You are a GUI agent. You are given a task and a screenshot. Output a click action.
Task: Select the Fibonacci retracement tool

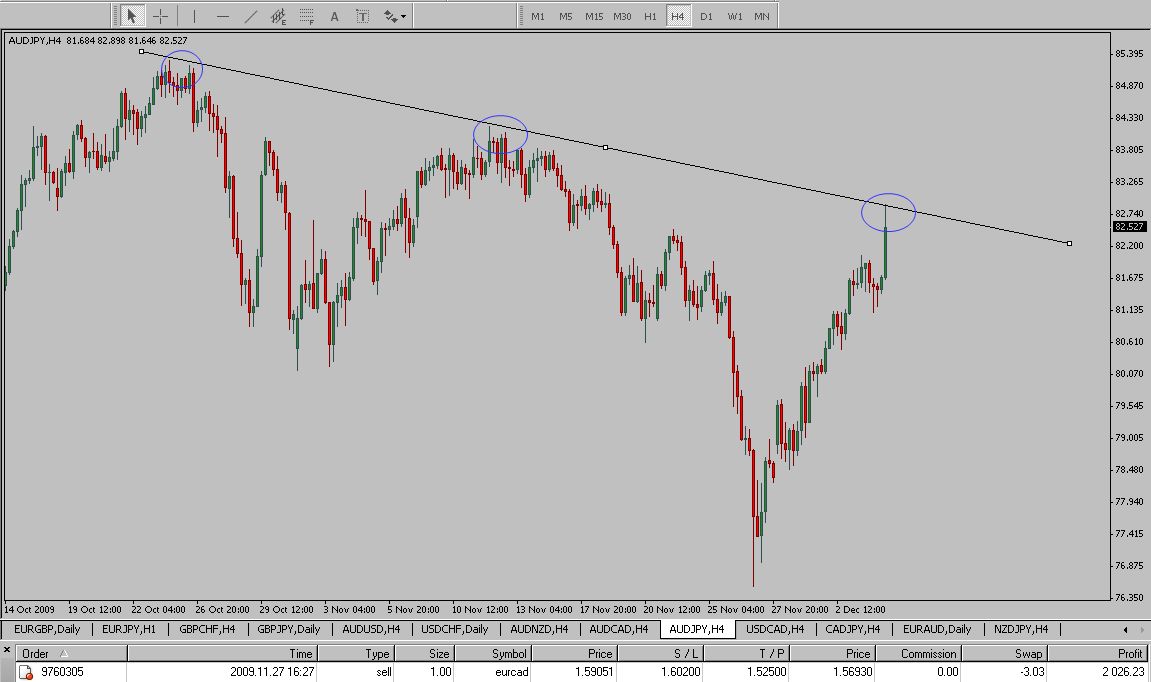click(x=307, y=16)
